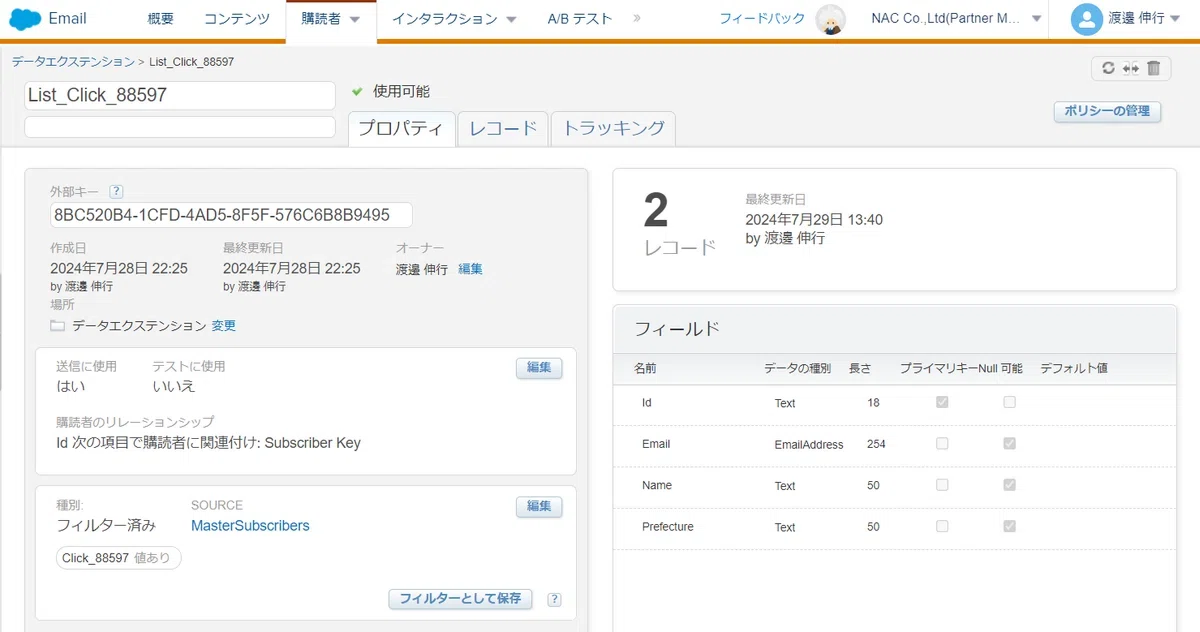Screen dimensions: 1200x632
Task: Click the green 使用可能 checkmark icon
Action: coord(357,91)
